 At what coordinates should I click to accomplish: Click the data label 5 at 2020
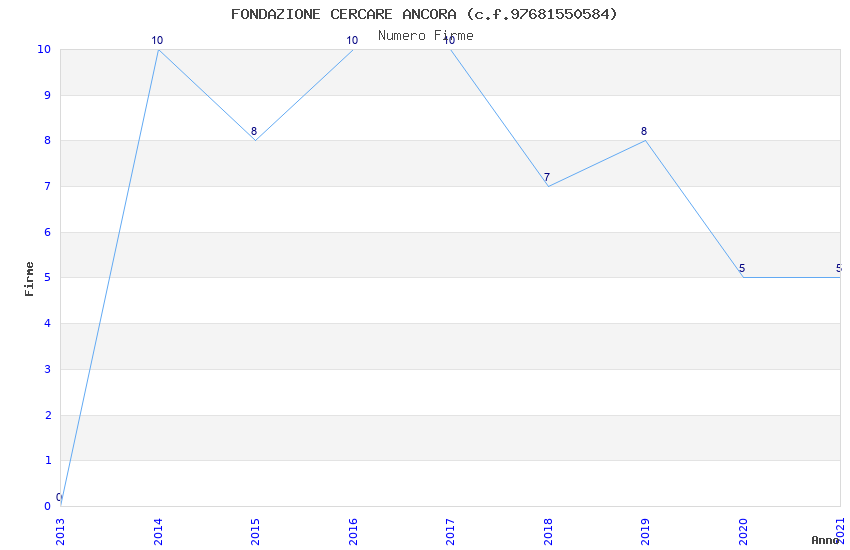tap(742, 268)
